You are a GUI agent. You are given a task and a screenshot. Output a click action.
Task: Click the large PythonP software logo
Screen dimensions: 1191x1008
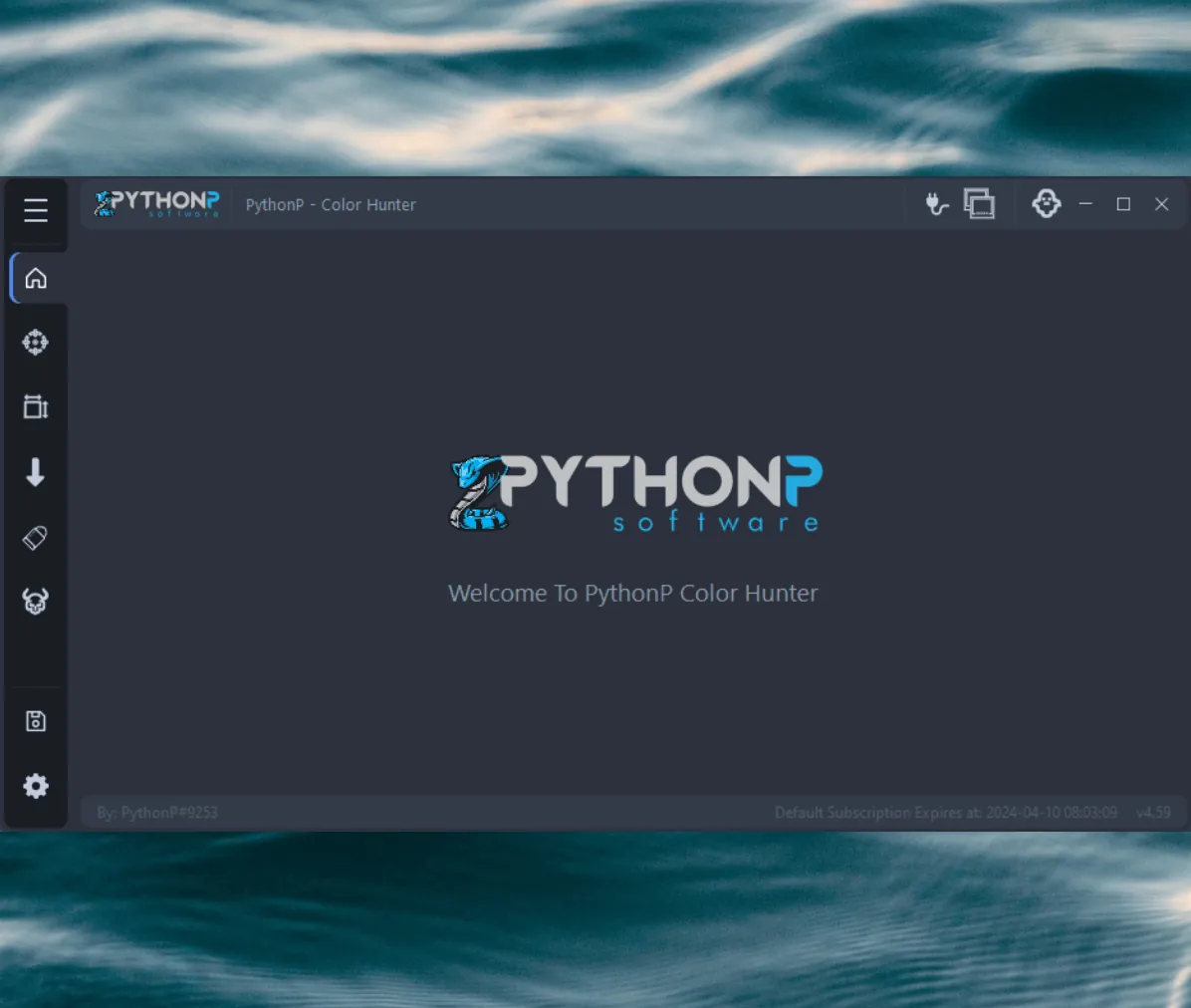pos(635,493)
